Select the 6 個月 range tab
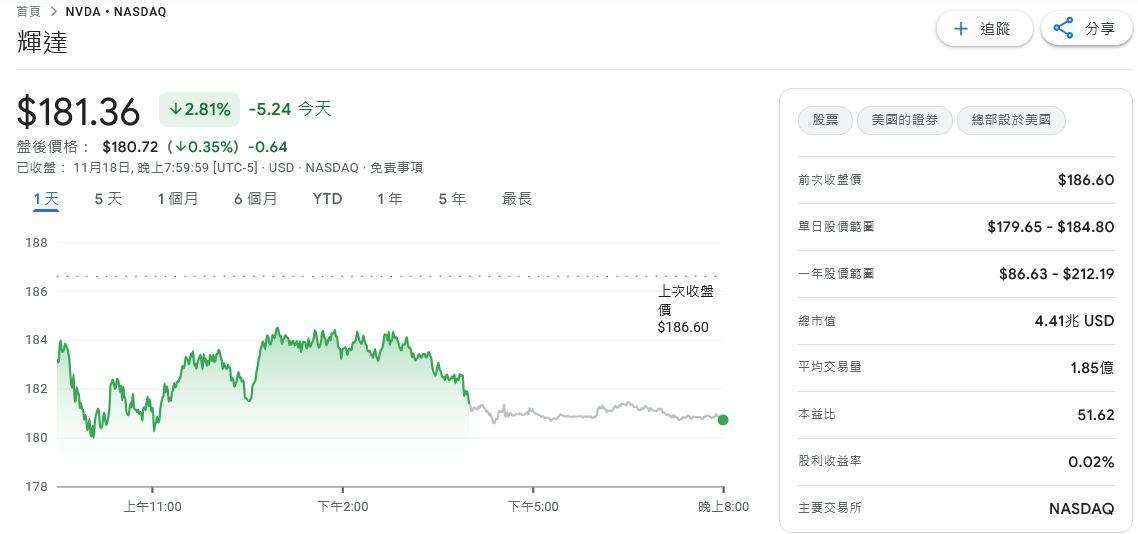 [x=256, y=199]
